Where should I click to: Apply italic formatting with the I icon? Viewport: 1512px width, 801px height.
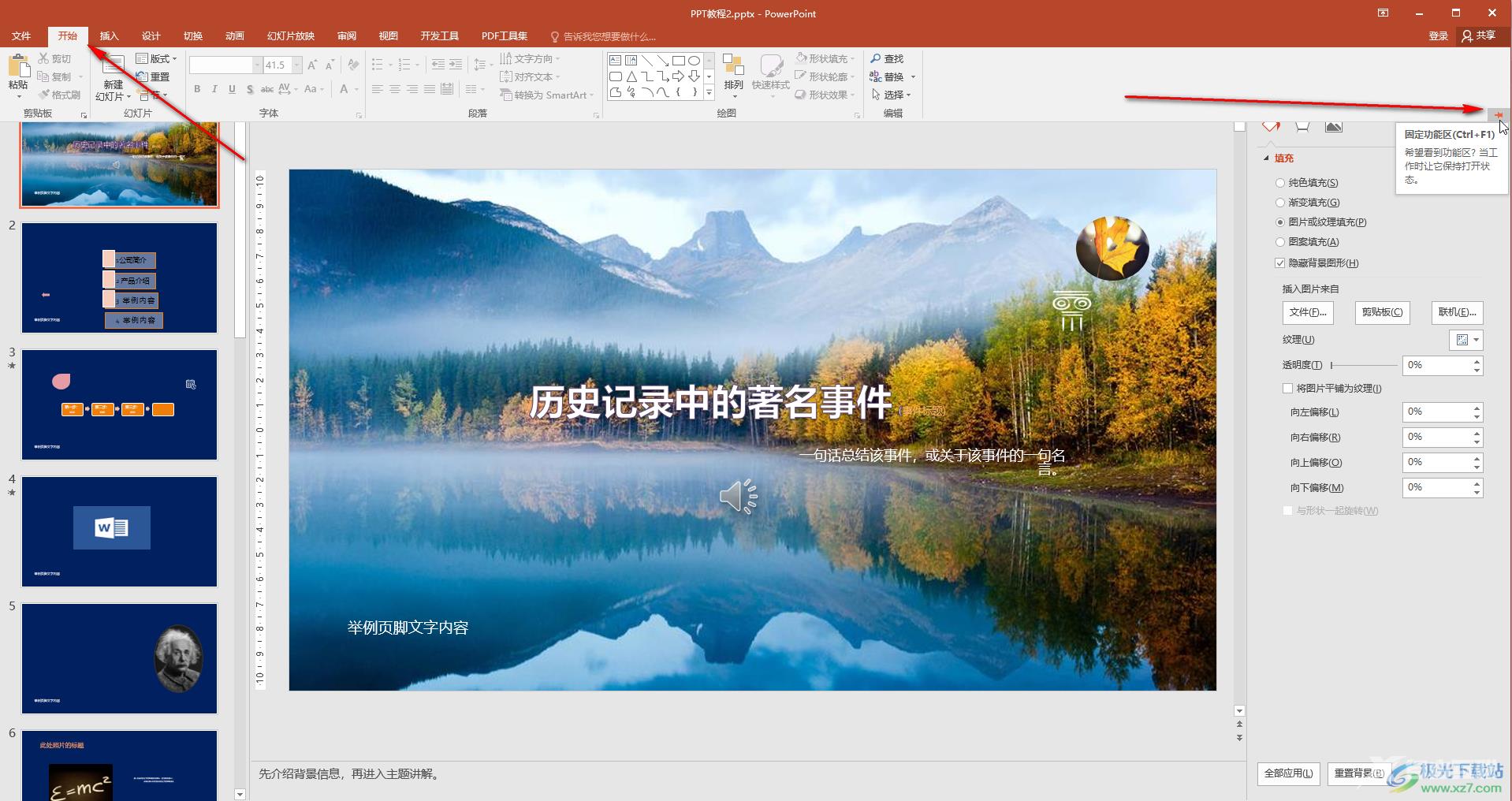point(214,89)
